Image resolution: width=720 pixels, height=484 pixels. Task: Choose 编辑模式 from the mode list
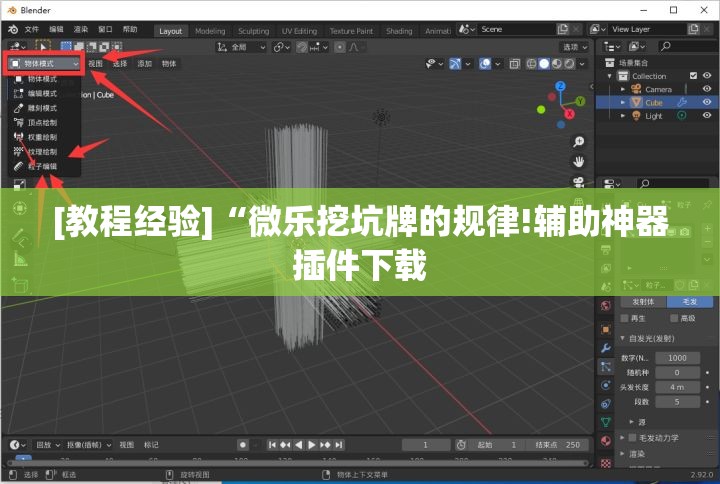42,94
